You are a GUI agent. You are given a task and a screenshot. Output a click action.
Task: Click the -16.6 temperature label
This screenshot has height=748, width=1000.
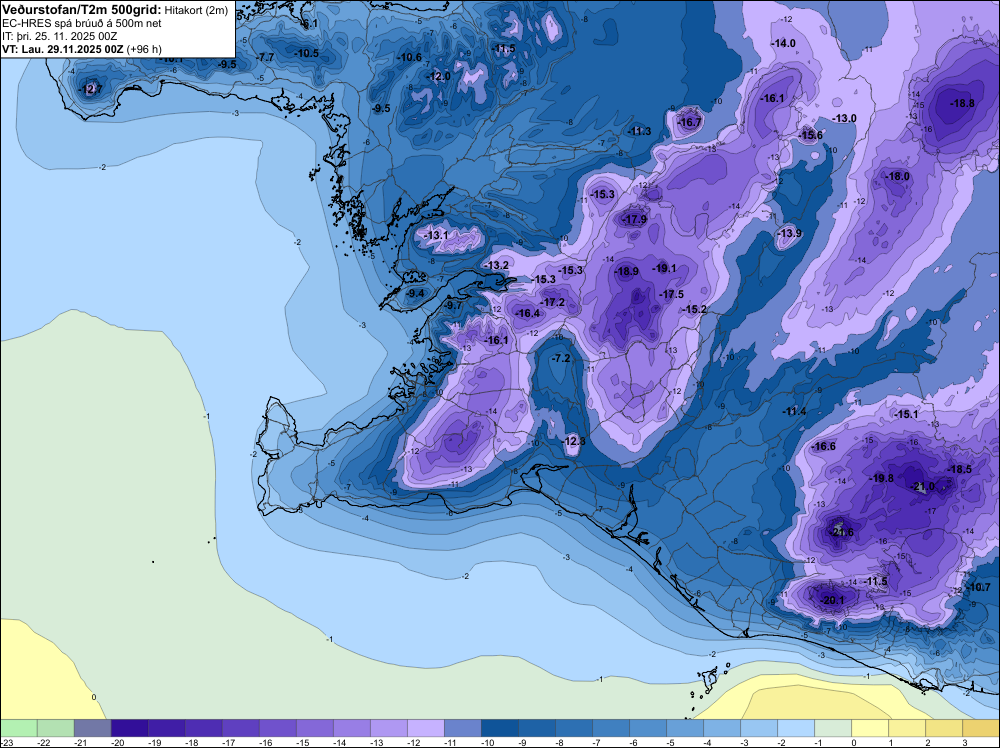pos(823,446)
